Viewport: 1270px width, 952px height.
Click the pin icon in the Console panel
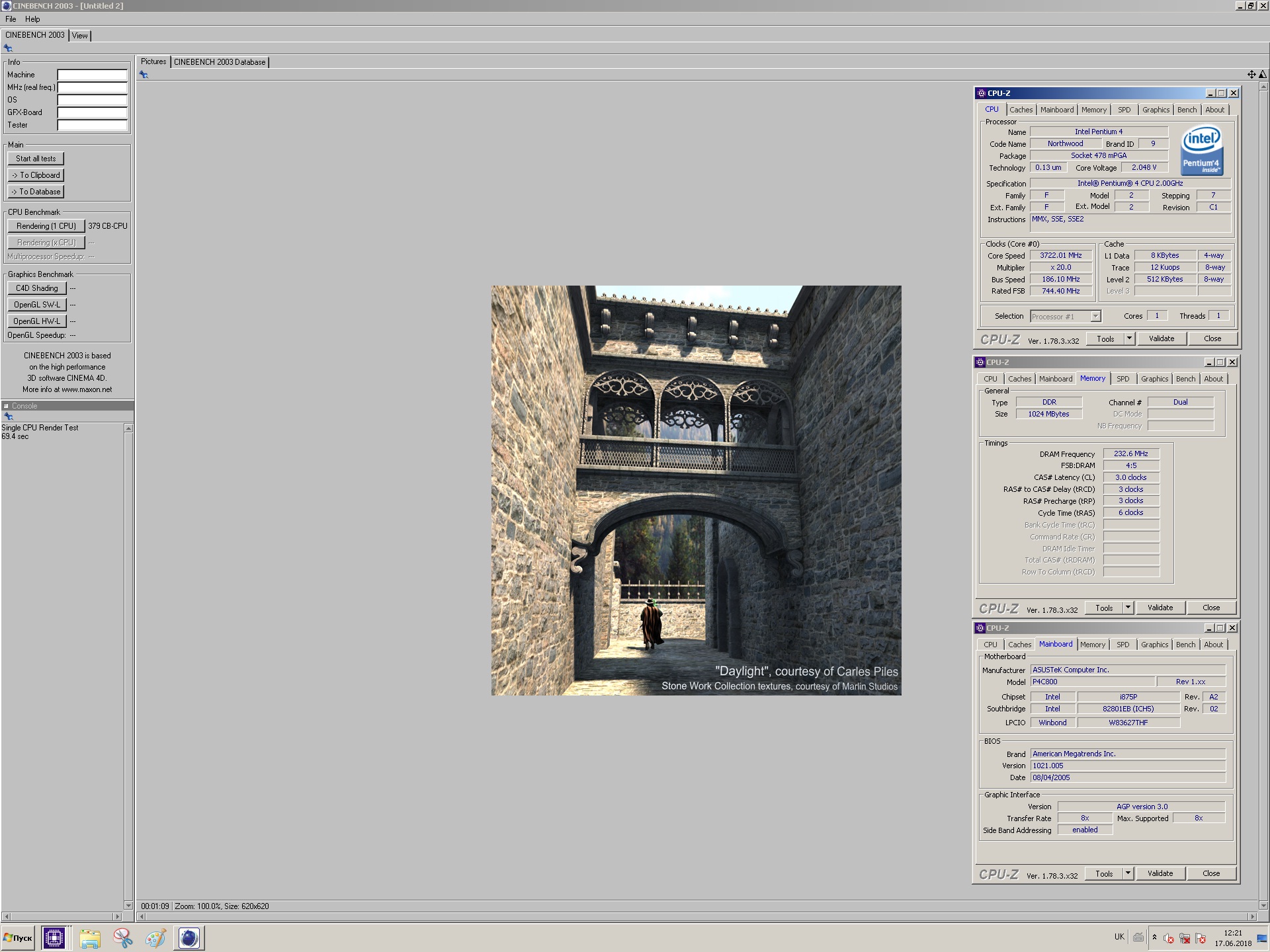click(9, 416)
